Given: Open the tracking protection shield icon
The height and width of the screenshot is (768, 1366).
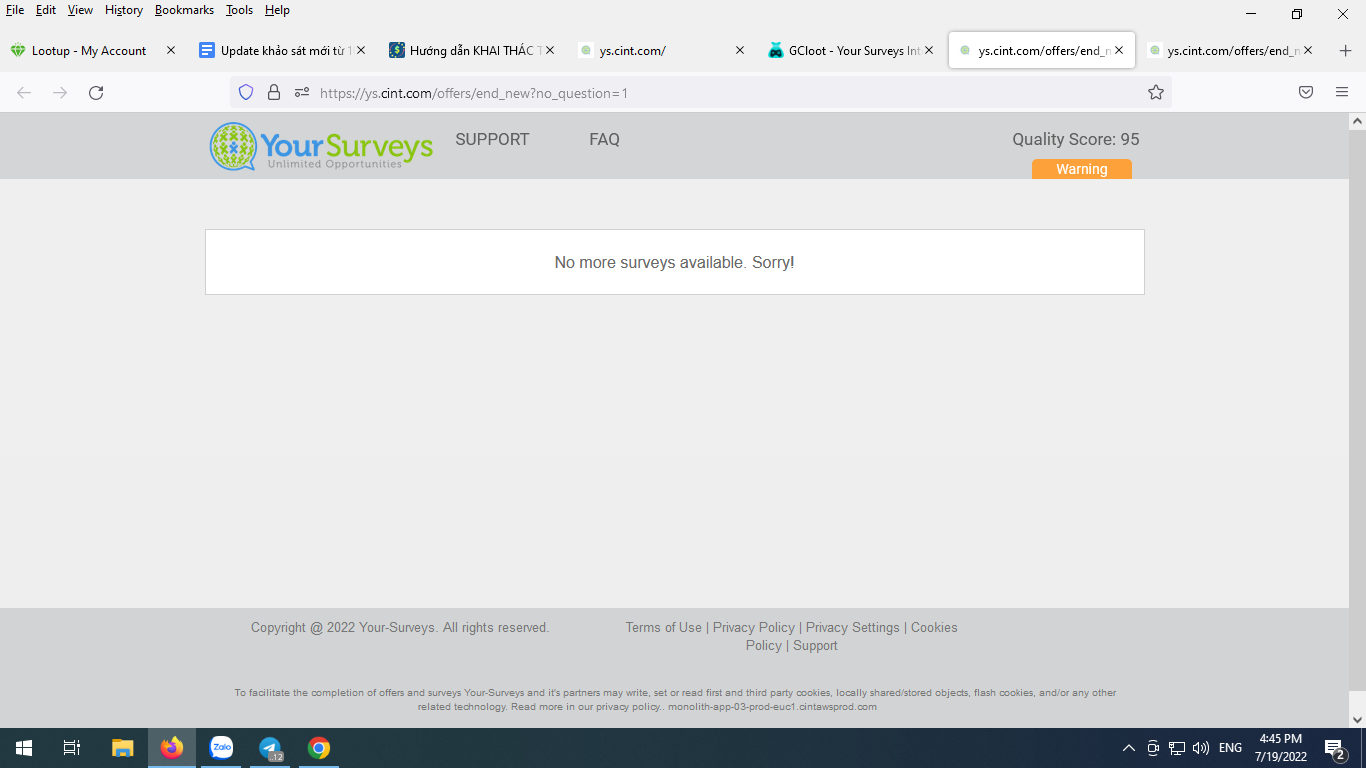Looking at the screenshot, I should (246, 93).
